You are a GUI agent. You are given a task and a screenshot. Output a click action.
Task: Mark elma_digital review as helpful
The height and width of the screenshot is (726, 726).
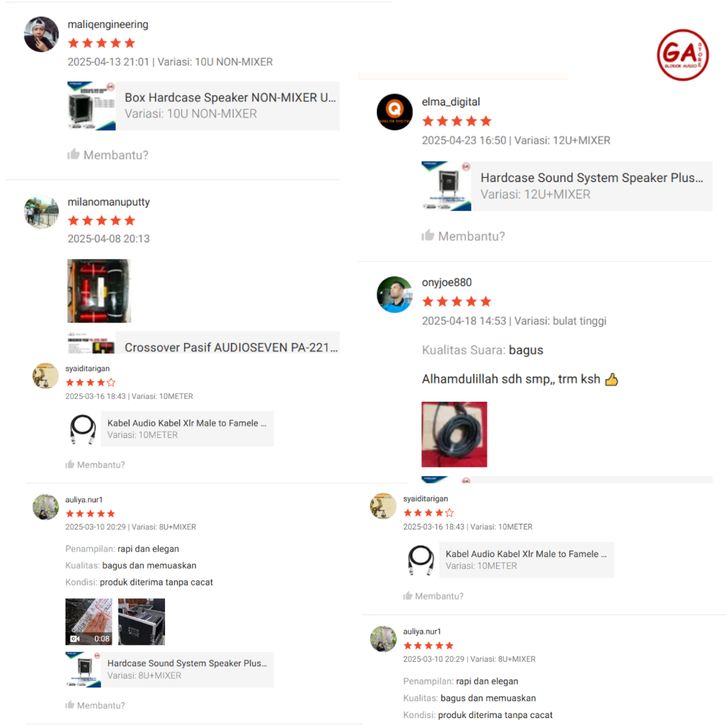463,236
